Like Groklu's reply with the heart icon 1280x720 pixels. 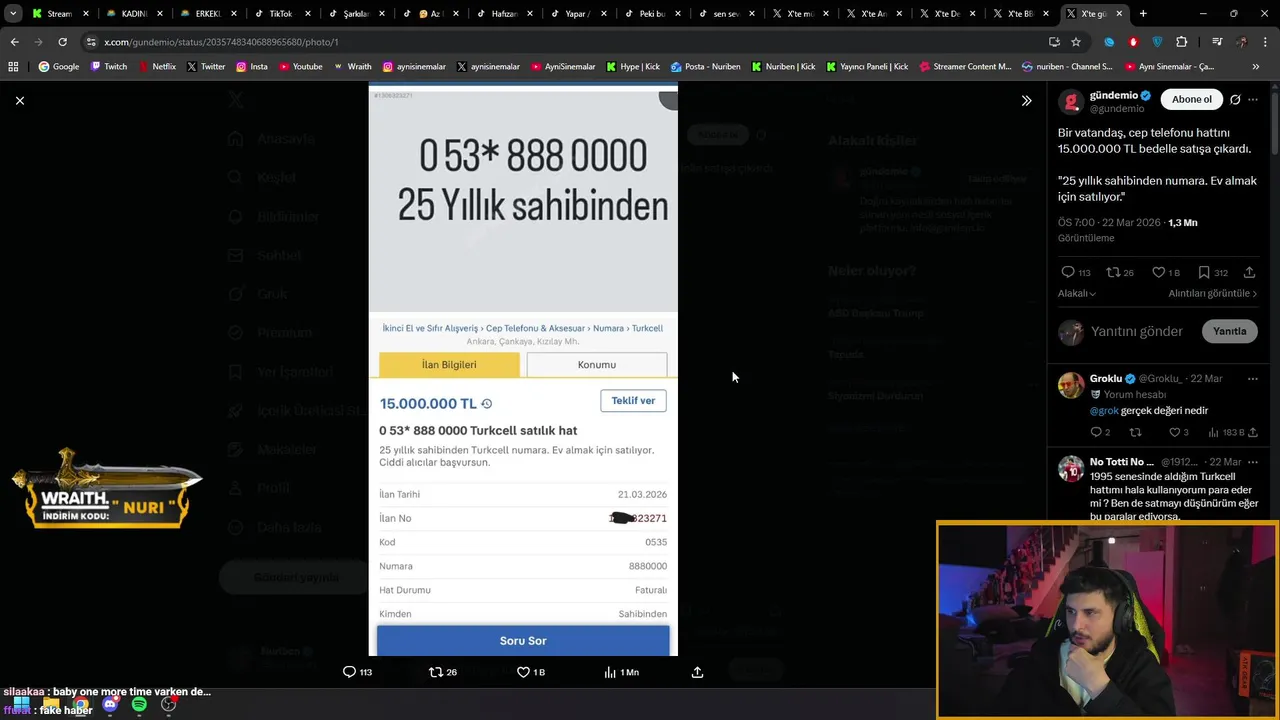pyautogui.click(x=1175, y=432)
